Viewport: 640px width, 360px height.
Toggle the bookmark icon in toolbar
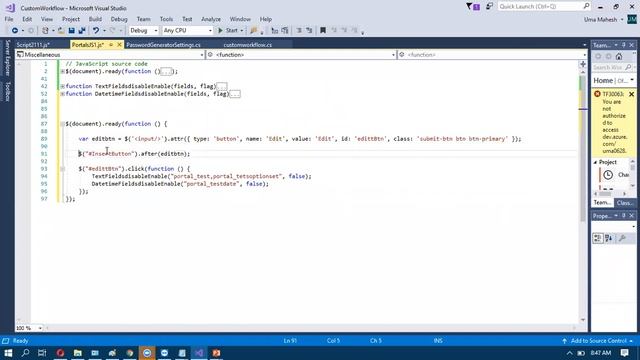point(323,30)
